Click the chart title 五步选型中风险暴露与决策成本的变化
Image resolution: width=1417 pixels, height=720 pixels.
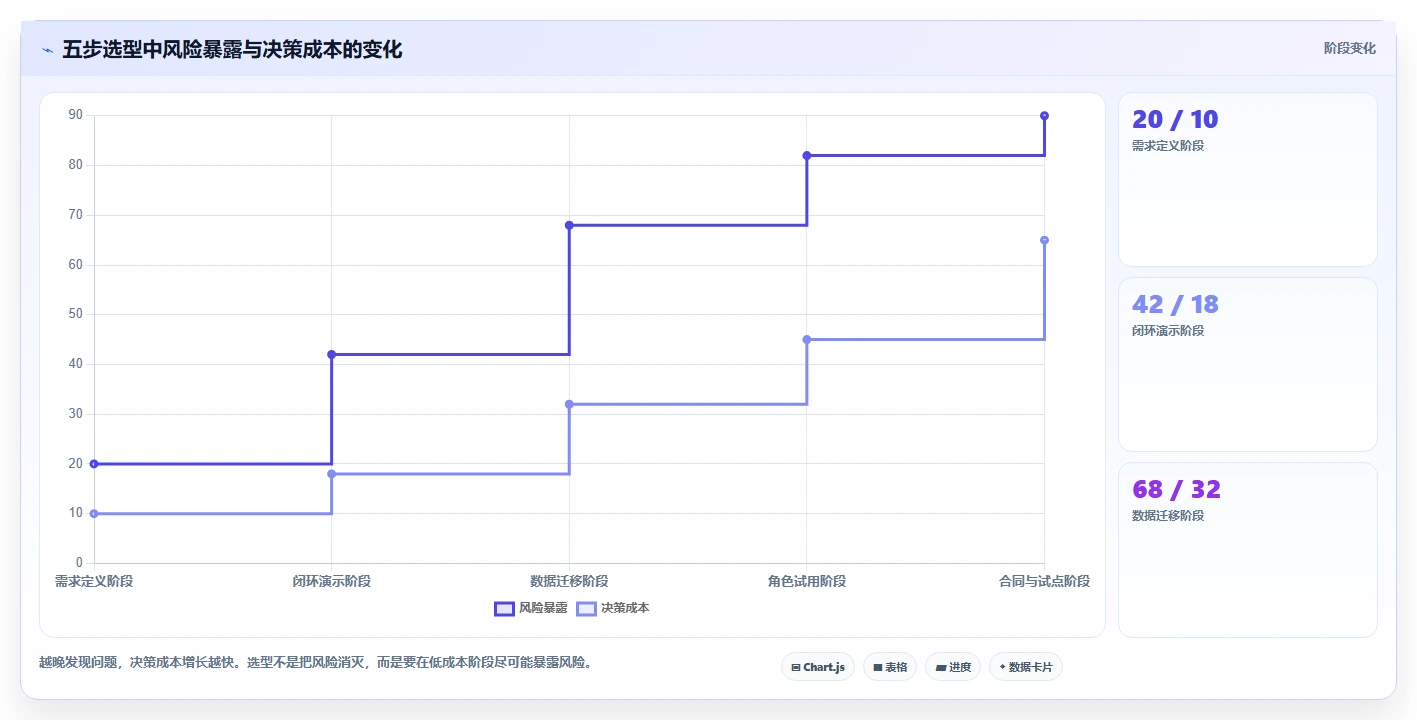[x=232, y=50]
